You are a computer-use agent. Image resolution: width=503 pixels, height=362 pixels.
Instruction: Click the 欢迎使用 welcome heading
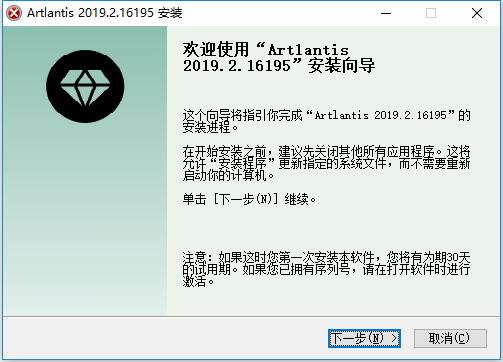click(x=279, y=57)
